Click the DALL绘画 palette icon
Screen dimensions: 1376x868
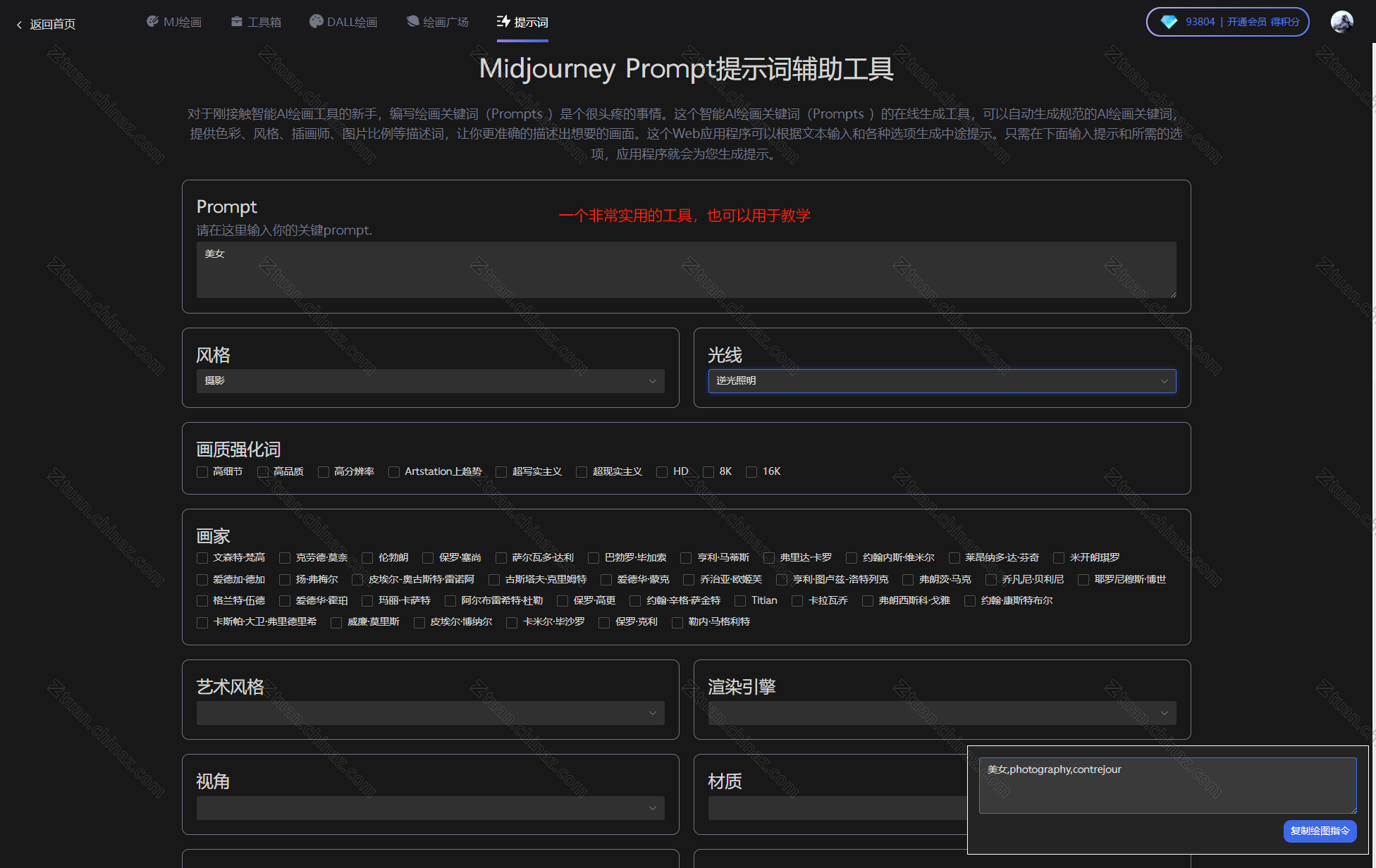pos(317,22)
